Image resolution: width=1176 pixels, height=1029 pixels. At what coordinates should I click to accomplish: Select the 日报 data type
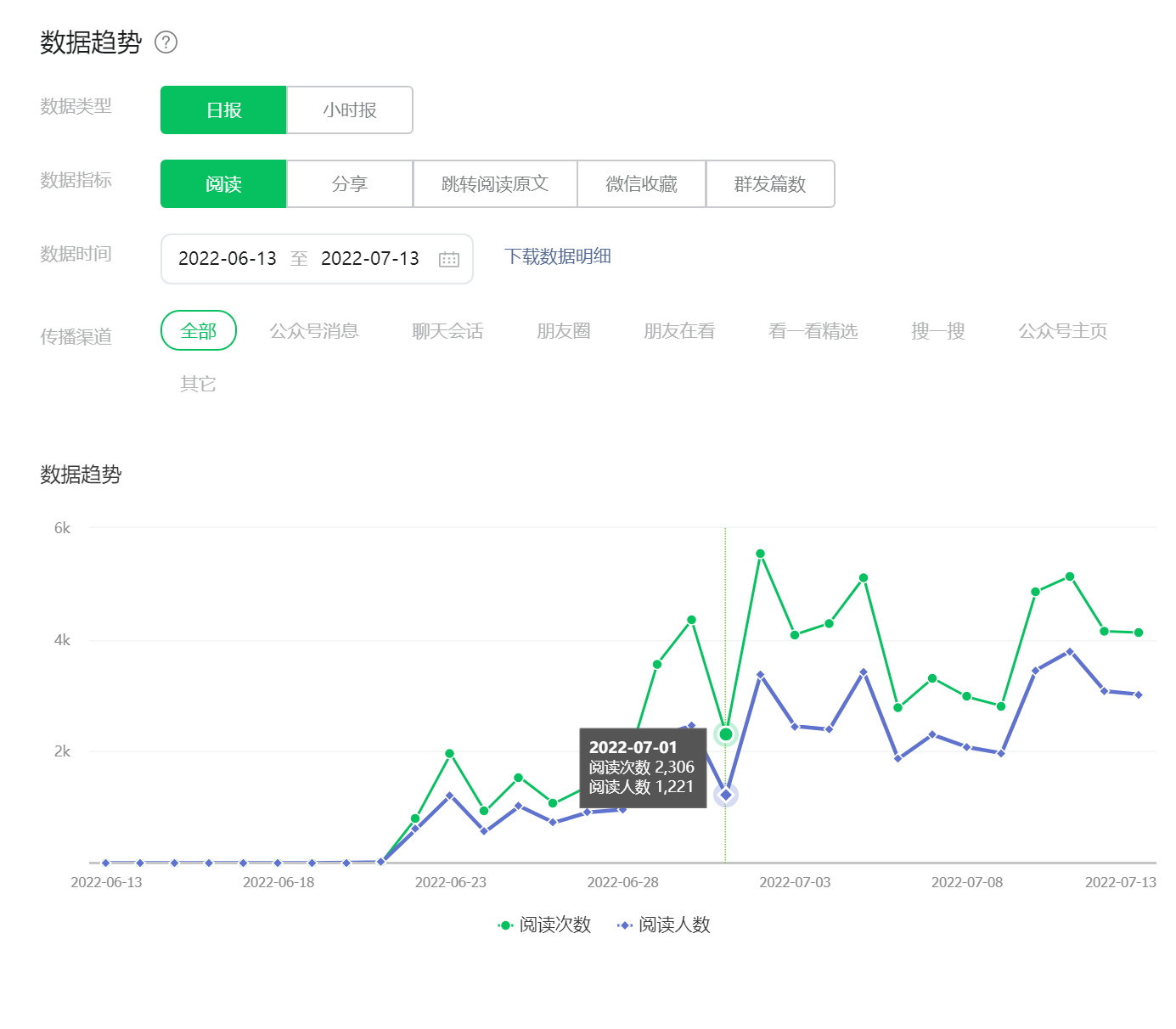point(223,110)
